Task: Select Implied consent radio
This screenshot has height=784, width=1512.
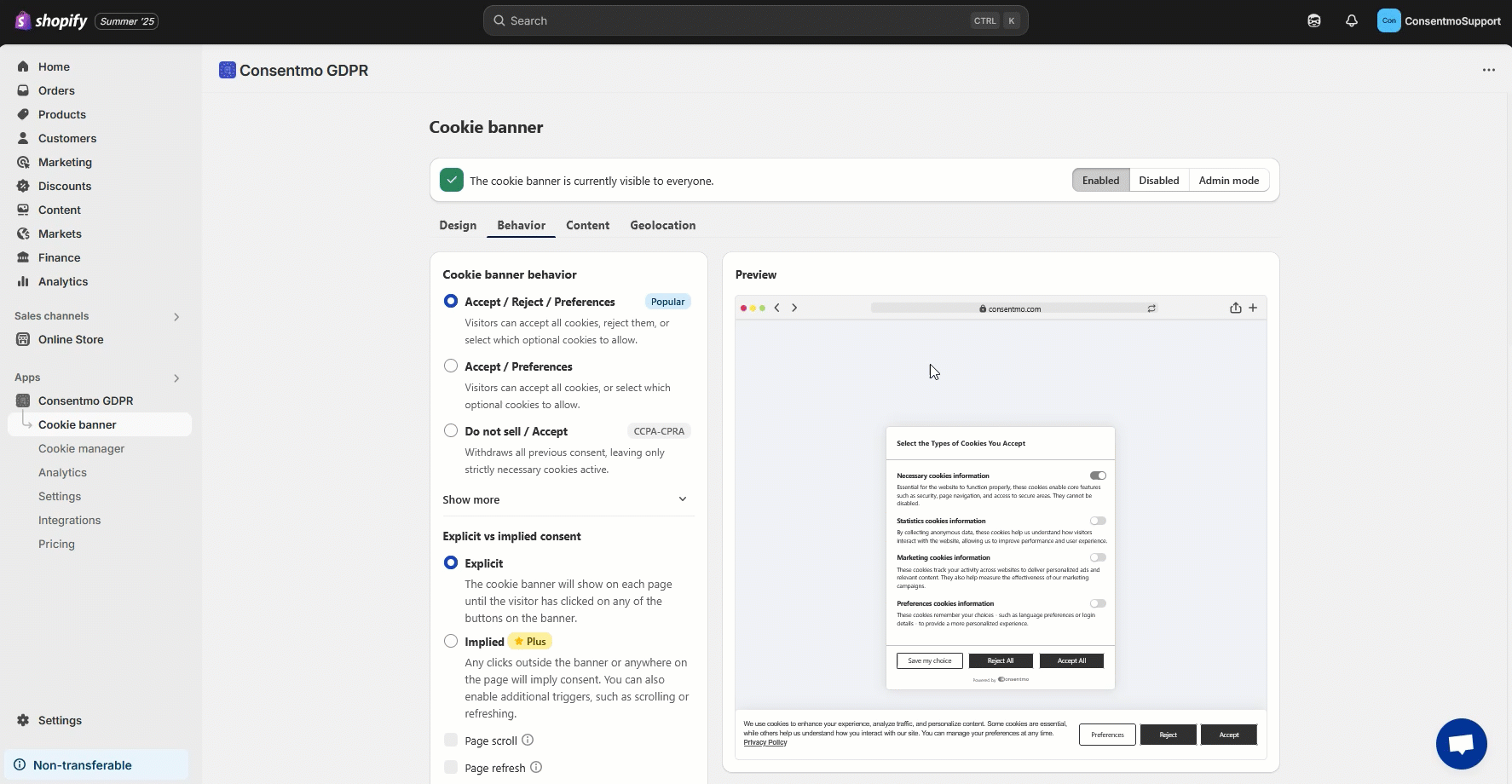Action: point(451,641)
